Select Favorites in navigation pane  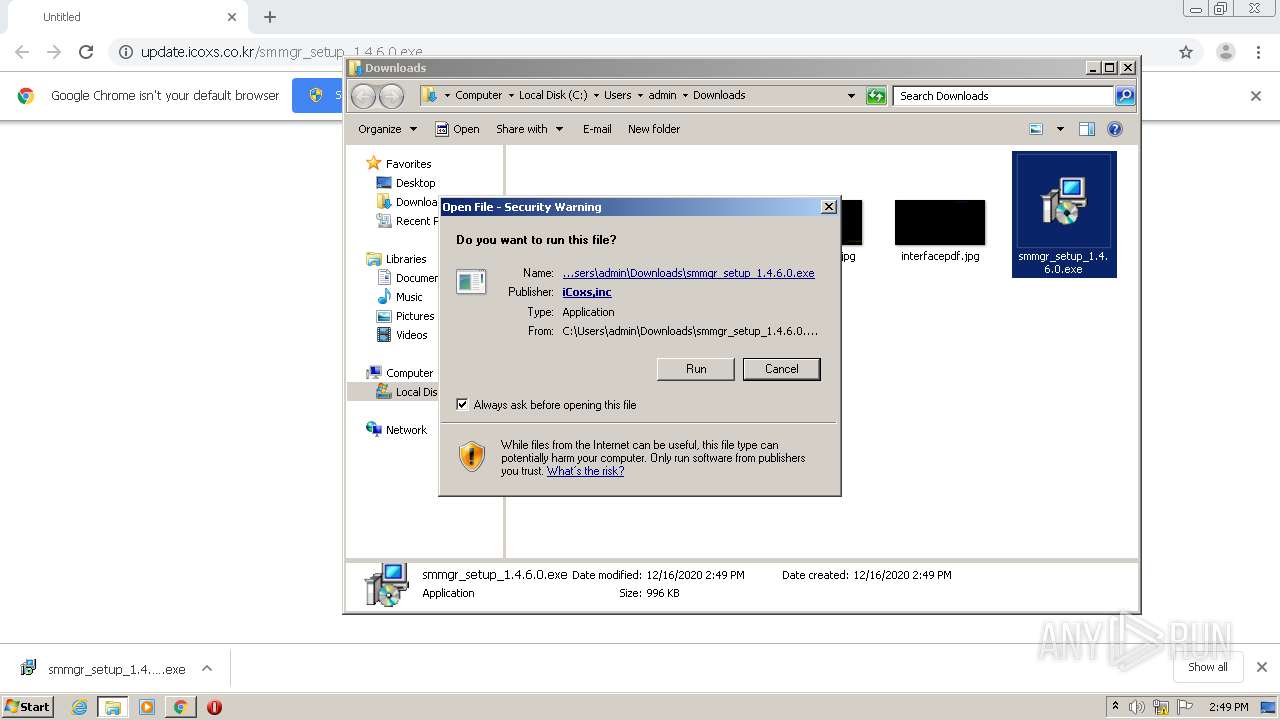pos(408,164)
